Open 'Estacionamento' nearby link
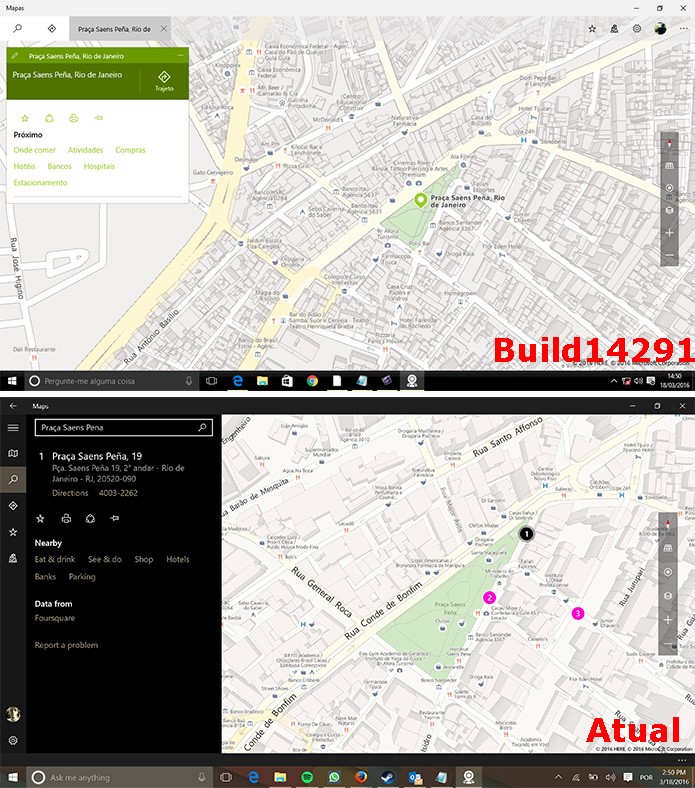The width and height of the screenshot is (695, 788). click(40, 182)
